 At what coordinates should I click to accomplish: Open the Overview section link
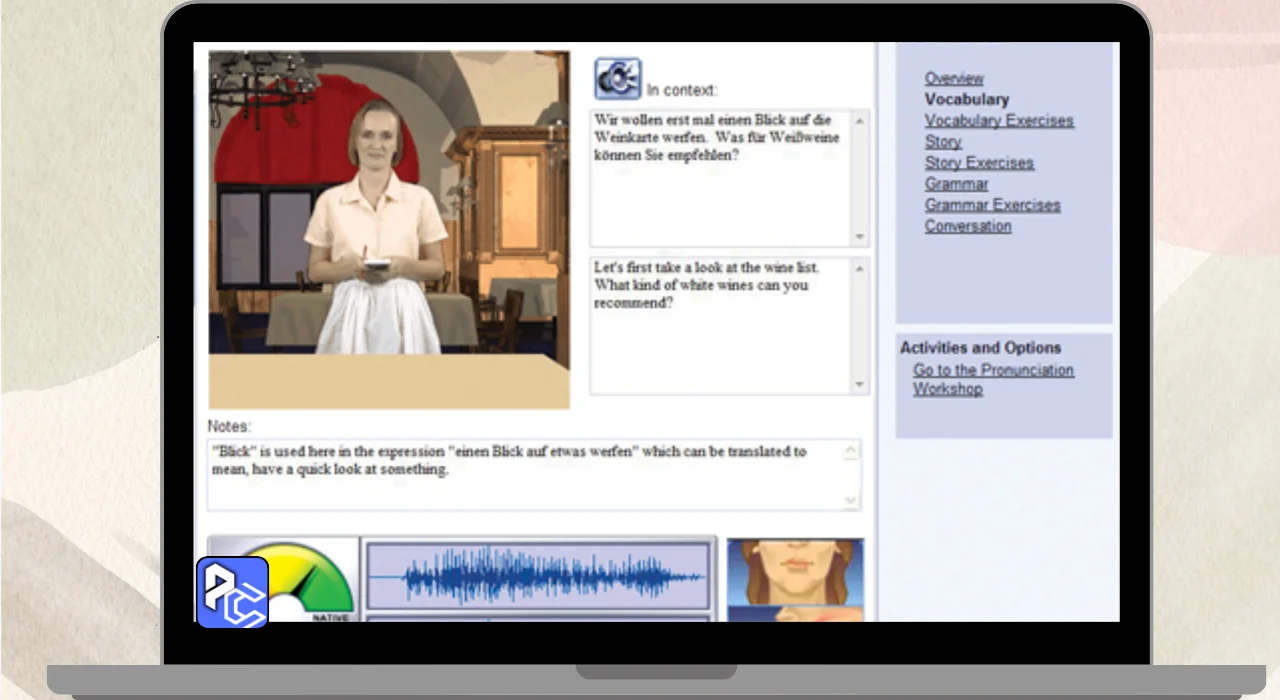tap(954, 78)
